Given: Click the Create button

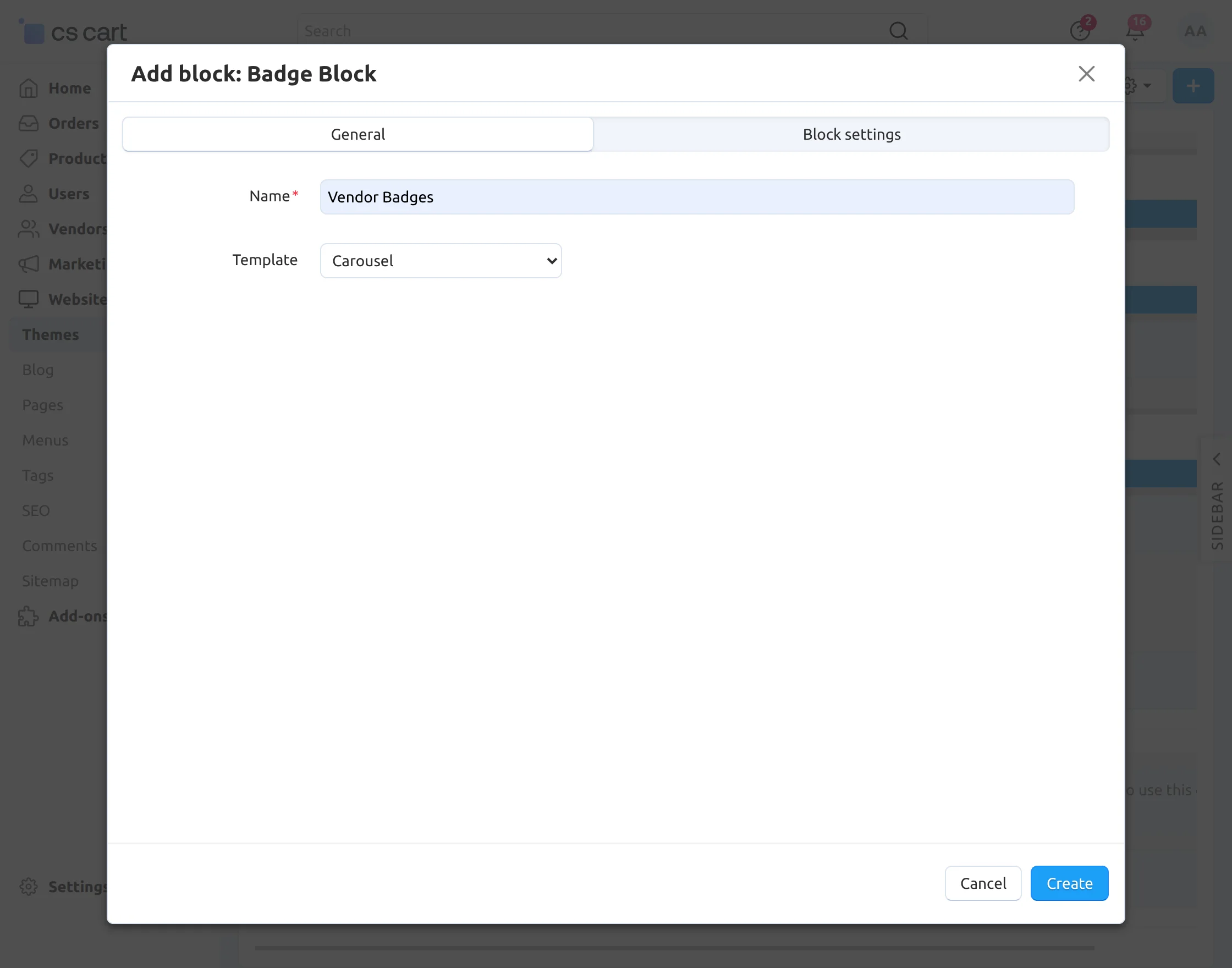Looking at the screenshot, I should [x=1069, y=883].
